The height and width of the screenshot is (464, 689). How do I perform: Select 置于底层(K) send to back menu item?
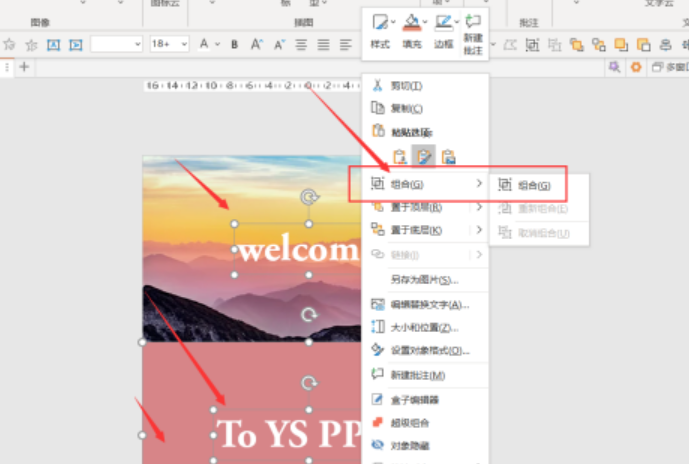tap(425, 230)
